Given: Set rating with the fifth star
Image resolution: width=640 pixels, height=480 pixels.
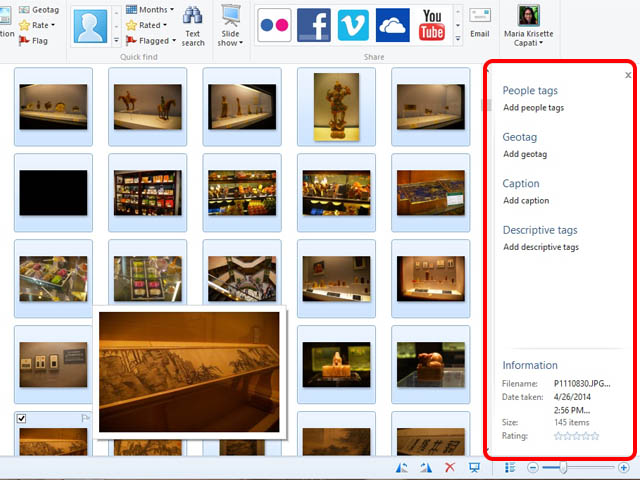Looking at the screenshot, I should tap(595, 436).
